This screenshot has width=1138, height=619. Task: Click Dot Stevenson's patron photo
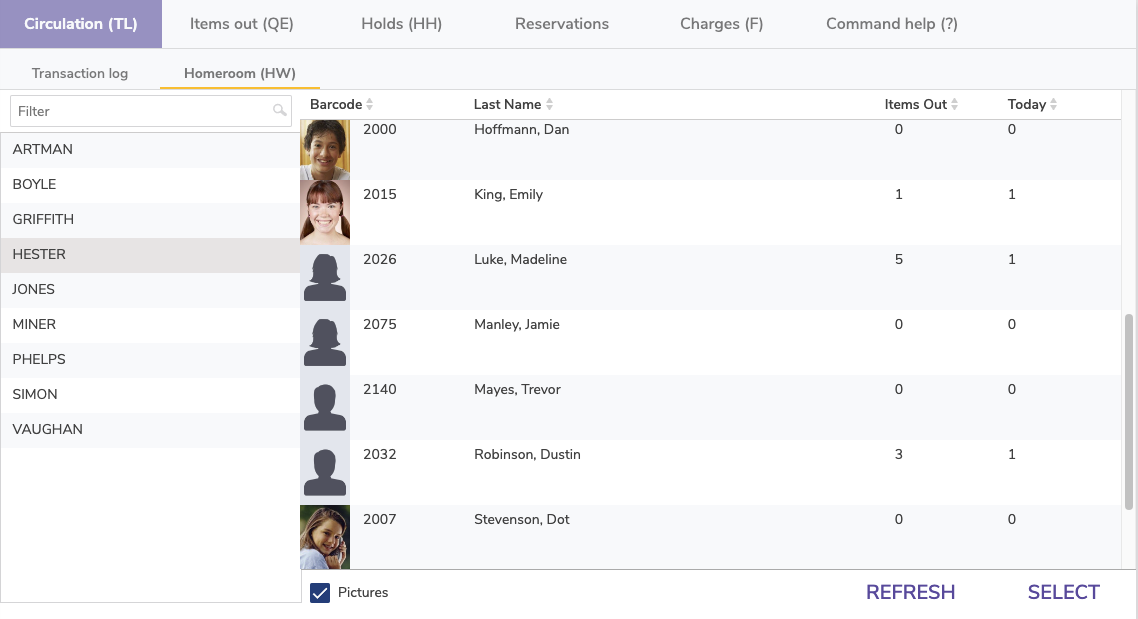tap(325, 537)
